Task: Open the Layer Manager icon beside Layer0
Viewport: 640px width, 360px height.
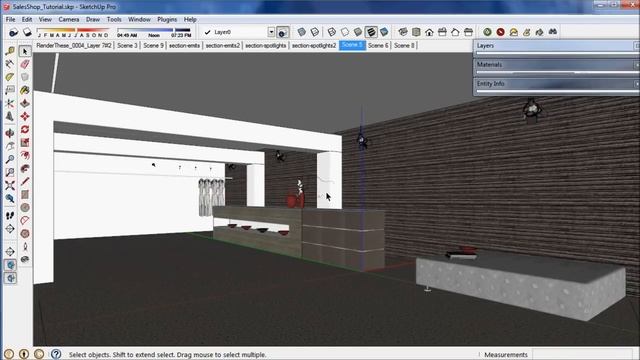Action: (282, 32)
